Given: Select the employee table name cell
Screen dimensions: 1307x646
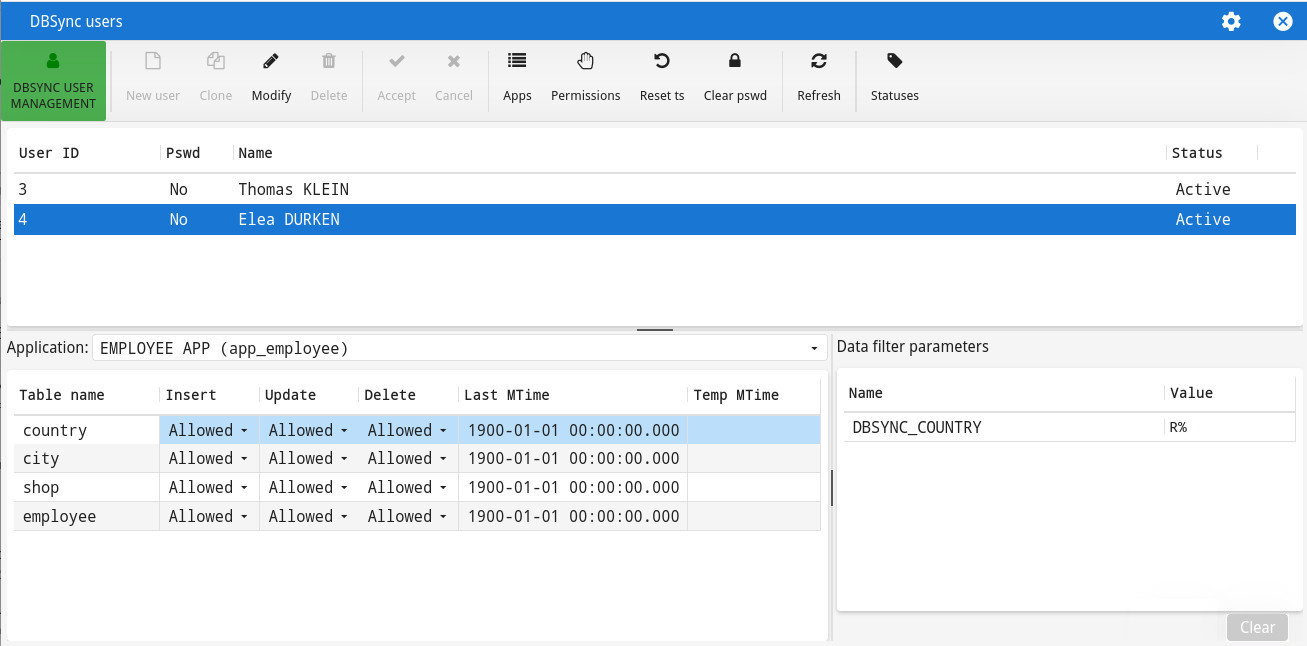Looking at the screenshot, I should tap(87, 516).
